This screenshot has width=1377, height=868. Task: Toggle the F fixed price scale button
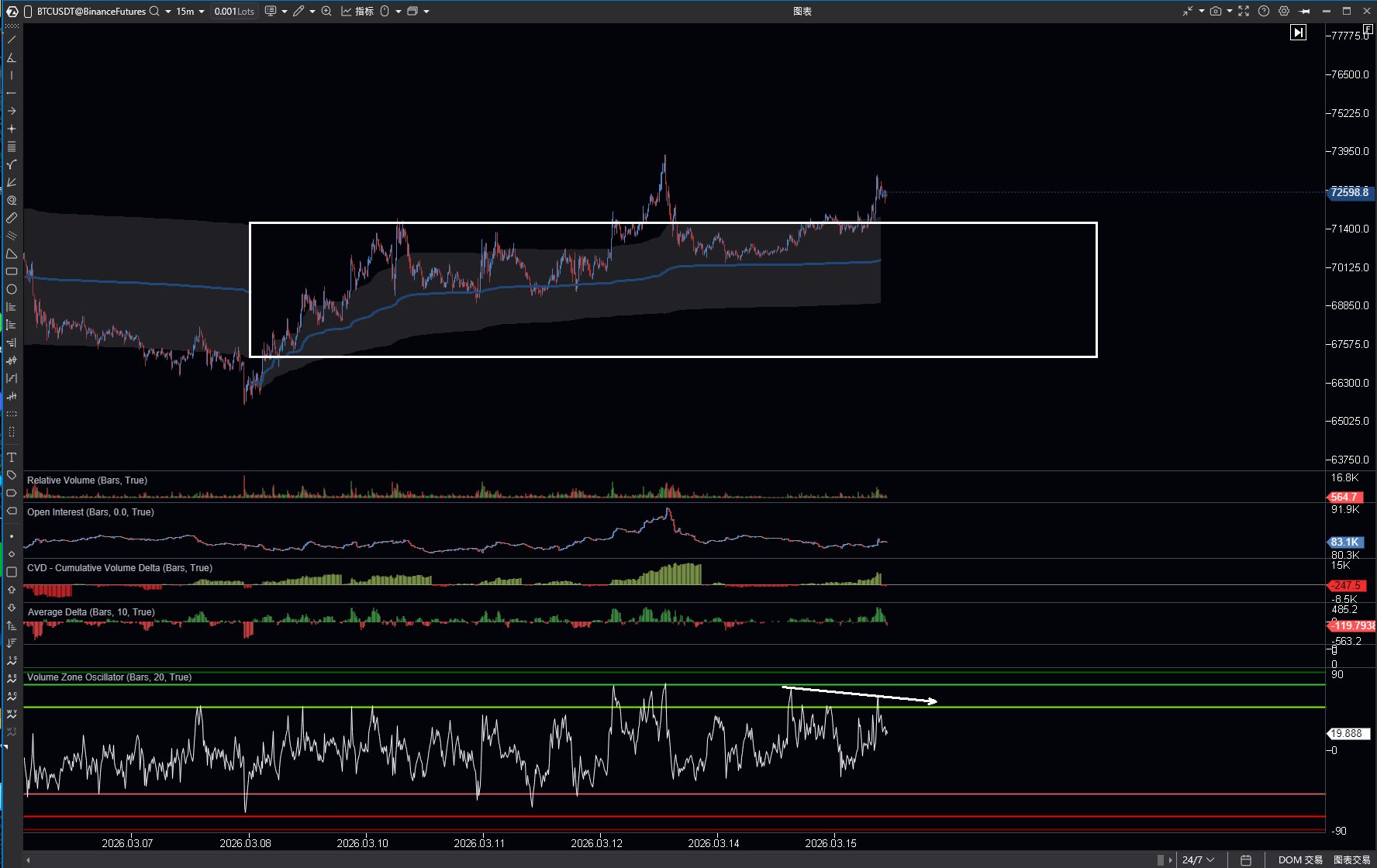[1368, 29]
